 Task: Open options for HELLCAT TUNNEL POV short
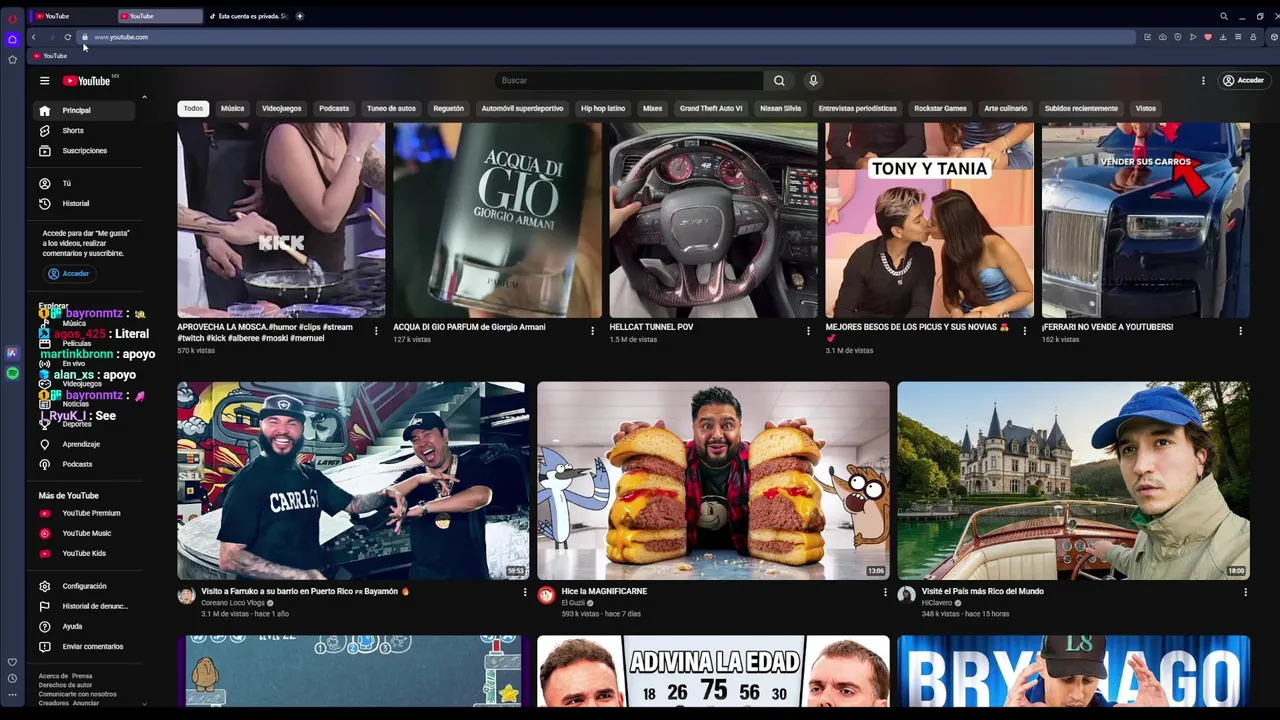[x=808, y=331]
